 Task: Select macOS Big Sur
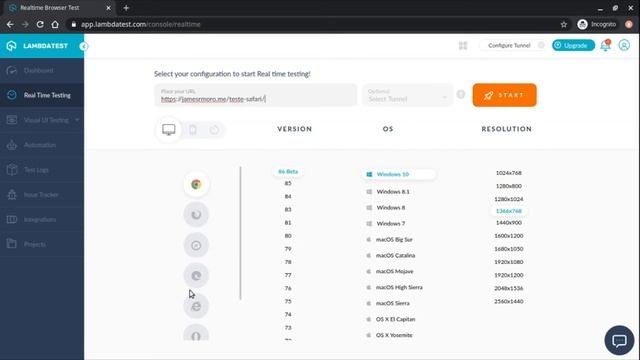(390, 239)
